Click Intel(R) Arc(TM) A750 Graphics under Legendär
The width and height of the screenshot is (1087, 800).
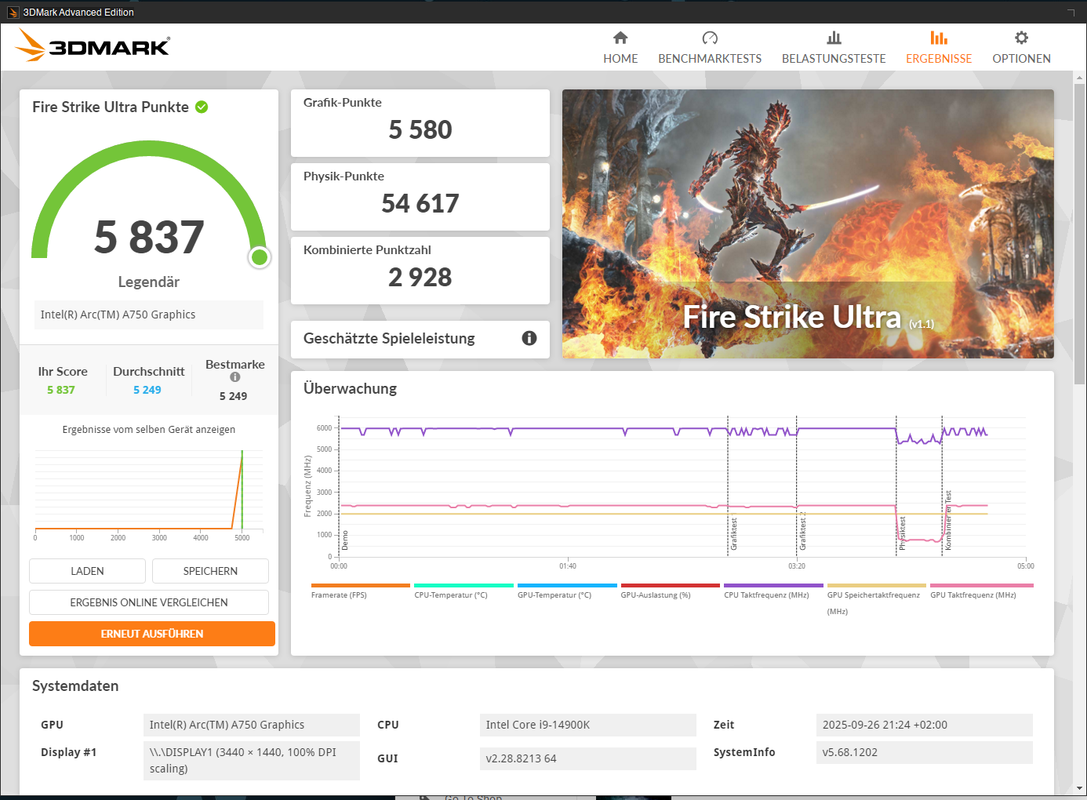[x=149, y=315]
